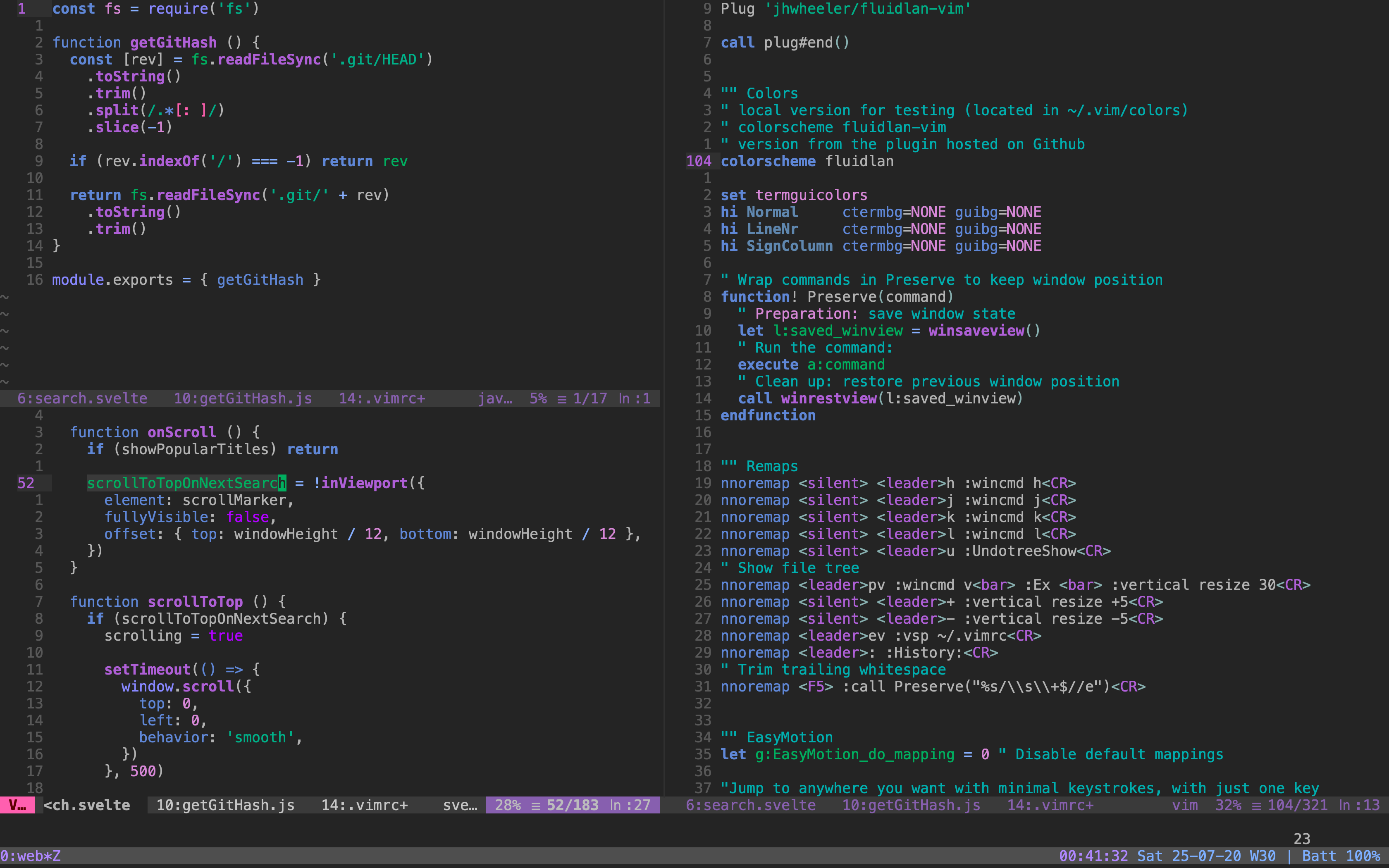The image size is (1389, 868).
Task: Click the 28% scroll percentage in the bottom-left statusline
Action: coord(508,805)
